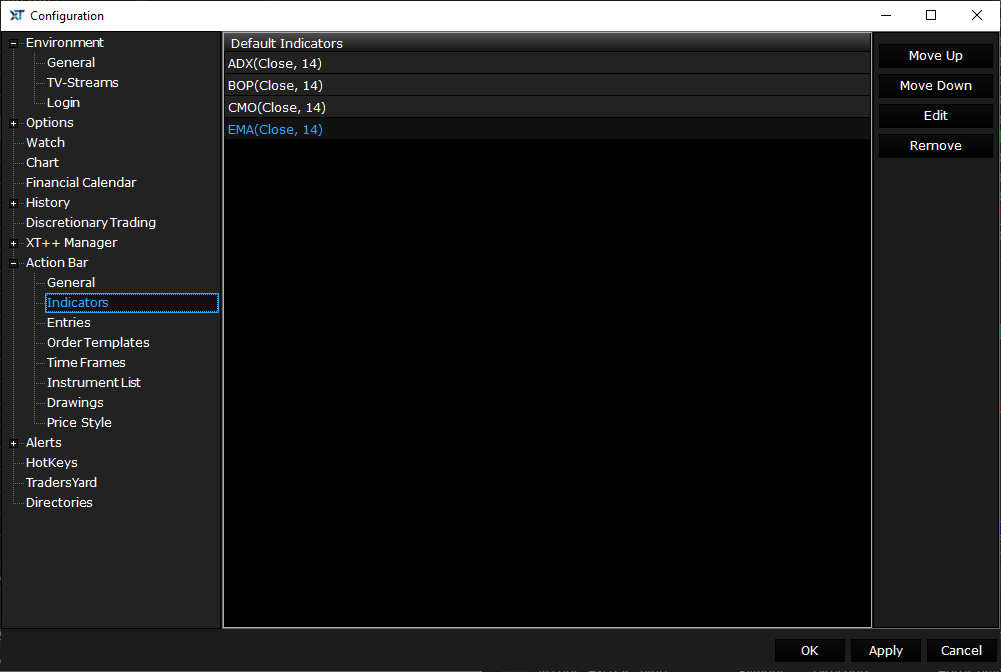Confirm changes with the OK button
Viewport: 1001px width, 672px height.
809,650
